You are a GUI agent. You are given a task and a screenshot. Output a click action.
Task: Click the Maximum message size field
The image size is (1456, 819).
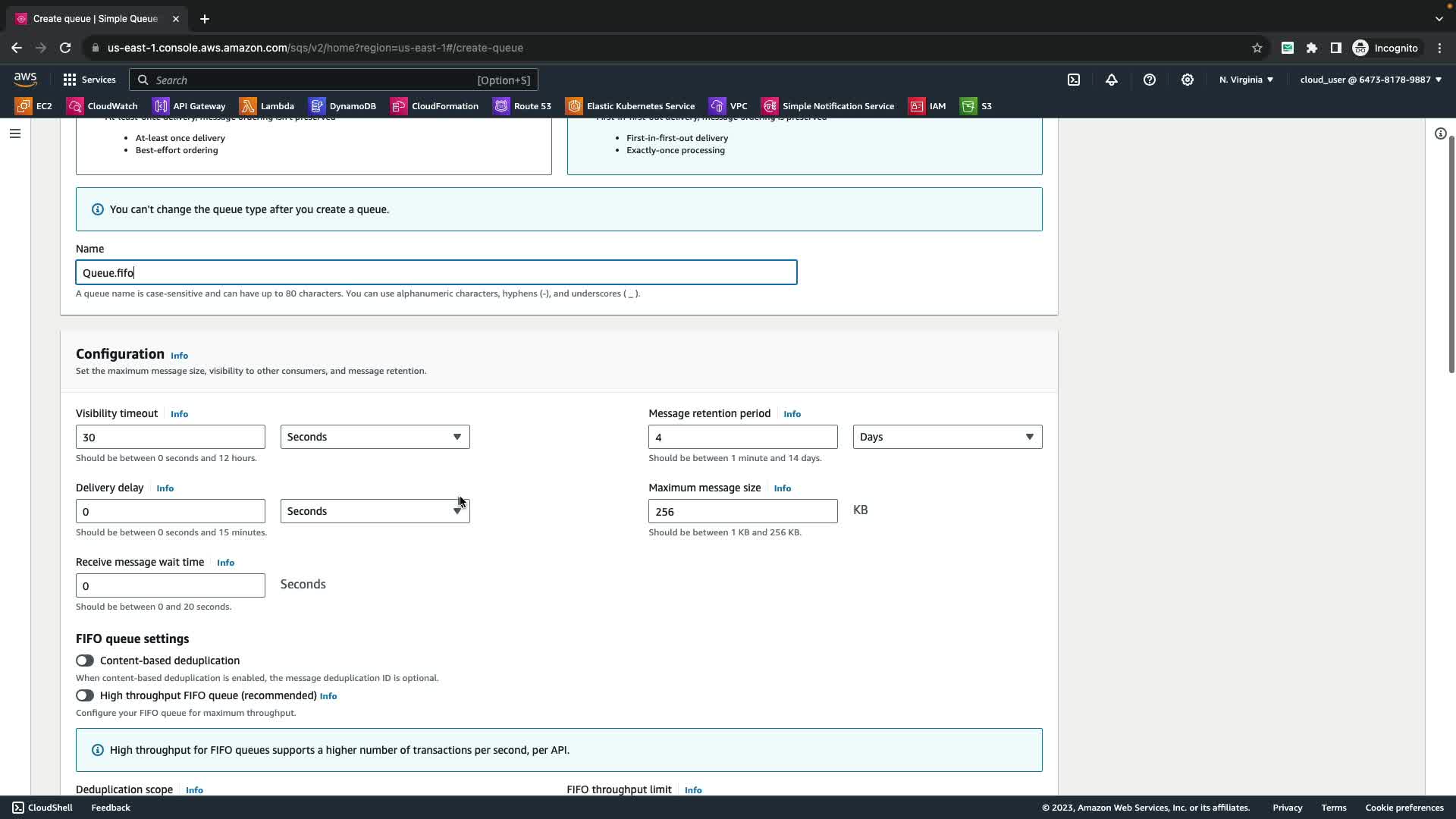pos(742,511)
